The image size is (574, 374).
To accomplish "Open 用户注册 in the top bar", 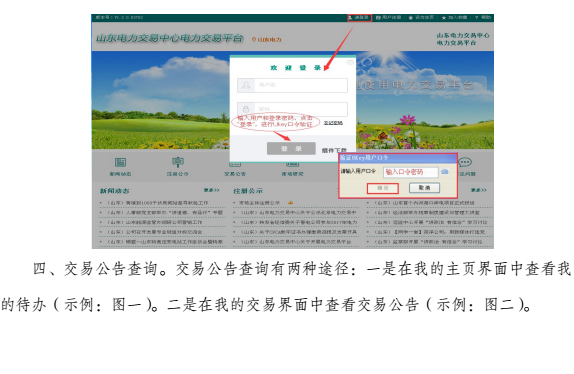I will 389,17.
